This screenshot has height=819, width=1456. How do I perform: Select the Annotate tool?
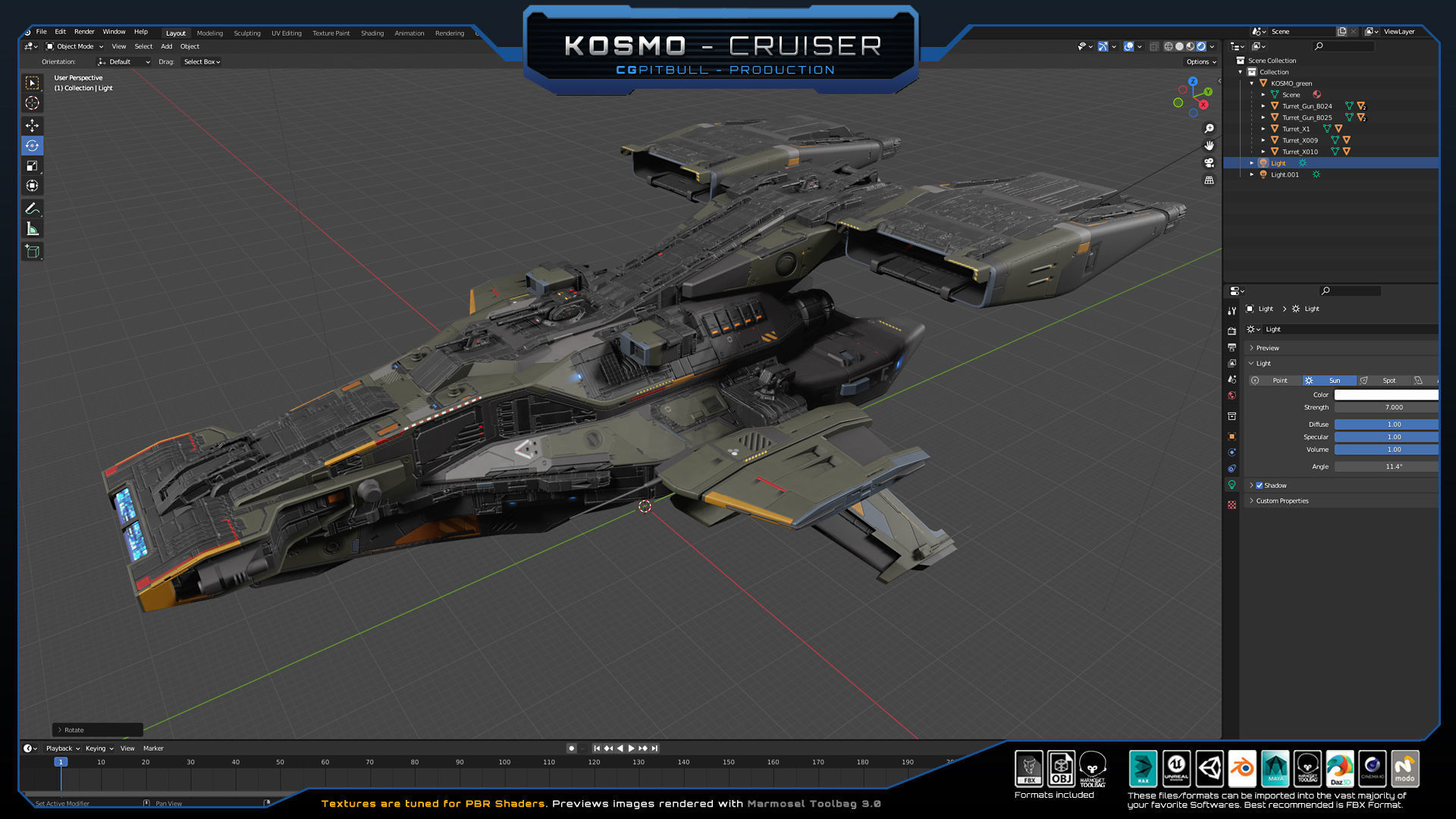point(32,209)
